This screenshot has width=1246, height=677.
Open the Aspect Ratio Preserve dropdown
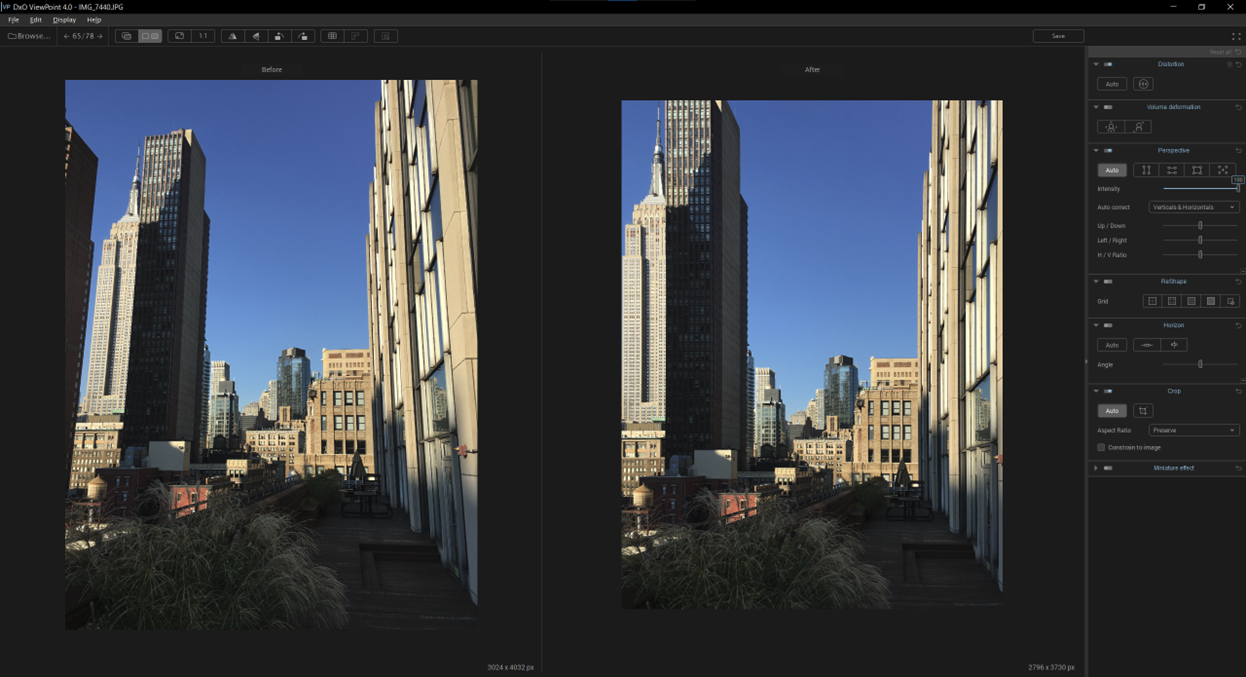(1193, 430)
